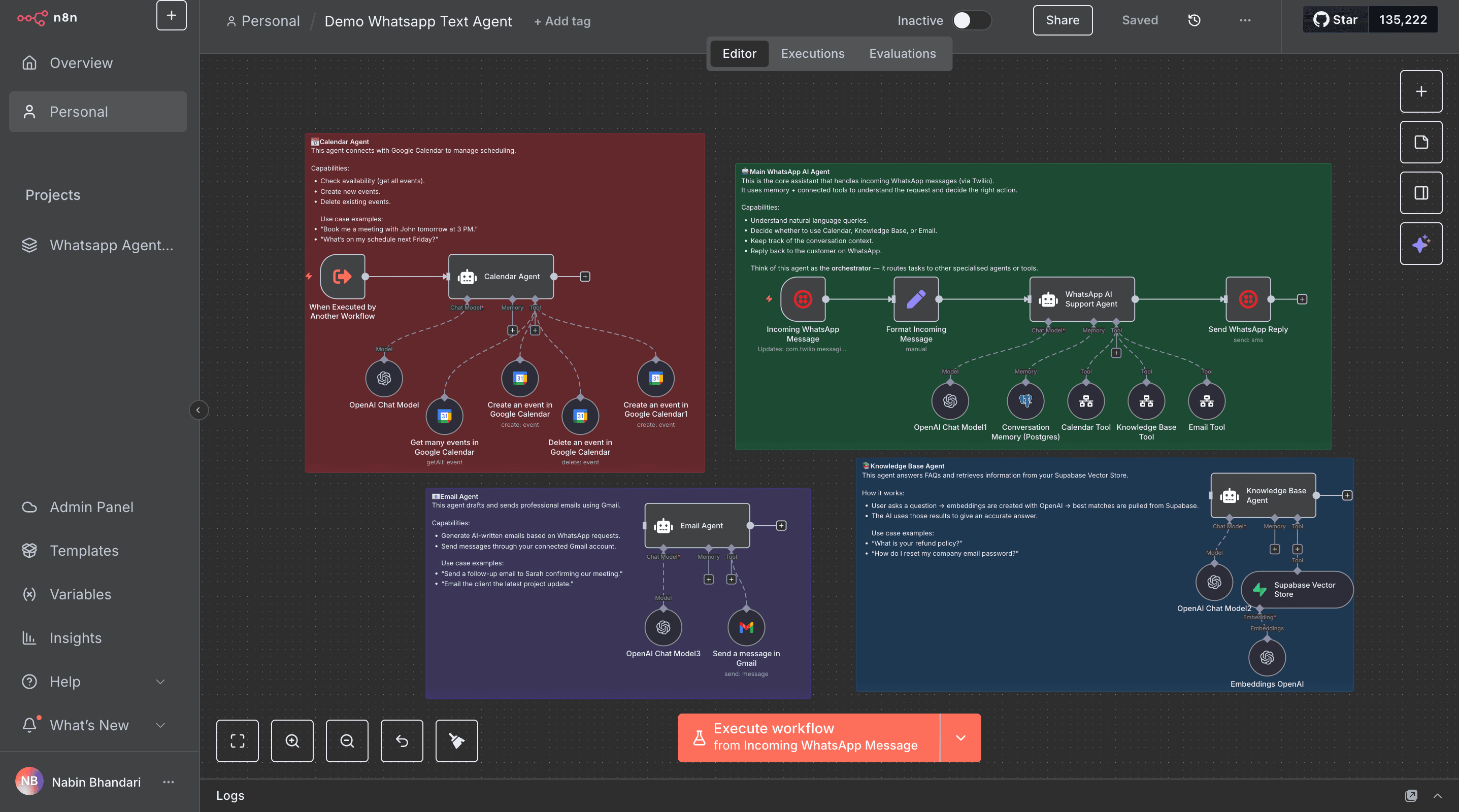Reset canvas zoom

(402, 740)
